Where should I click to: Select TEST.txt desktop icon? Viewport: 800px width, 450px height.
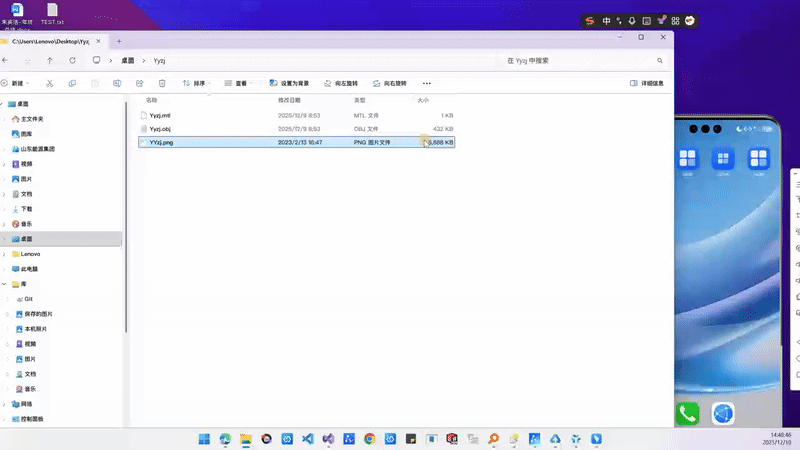pyautogui.click(x=52, y=14)
